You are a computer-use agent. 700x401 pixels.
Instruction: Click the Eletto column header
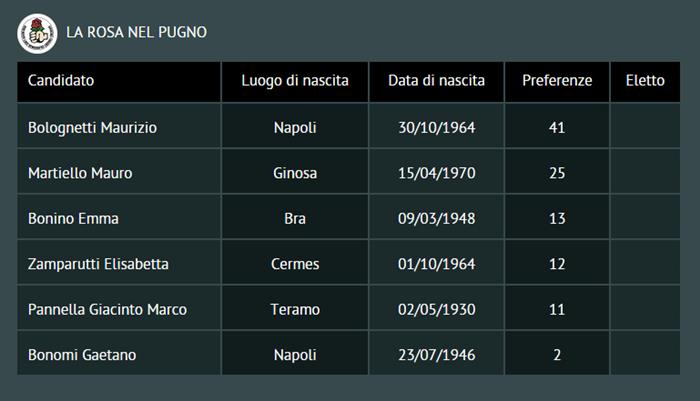pyautogui.click(x=645, y=81)
